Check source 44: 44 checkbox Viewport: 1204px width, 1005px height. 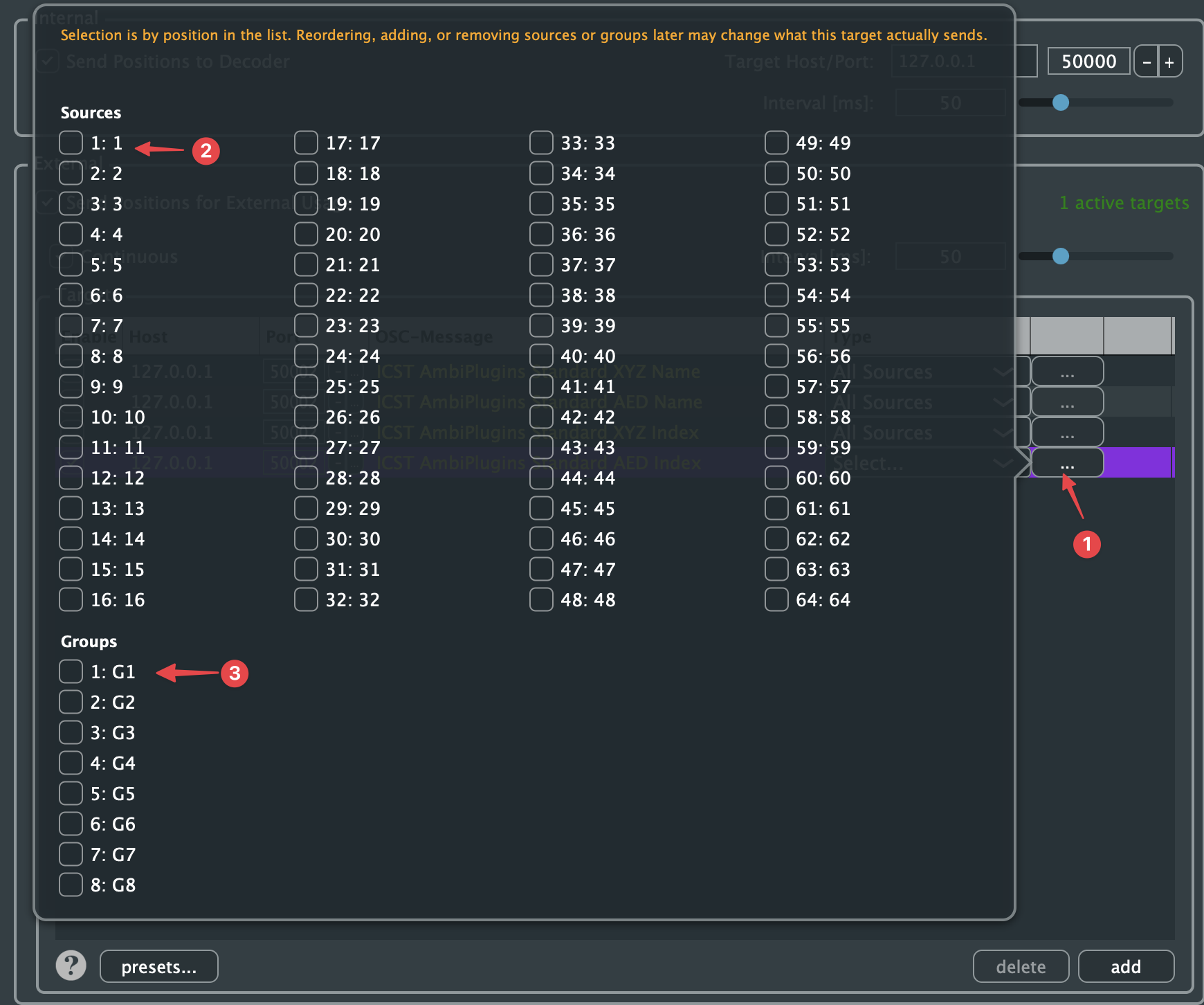[x=541, y=478]
